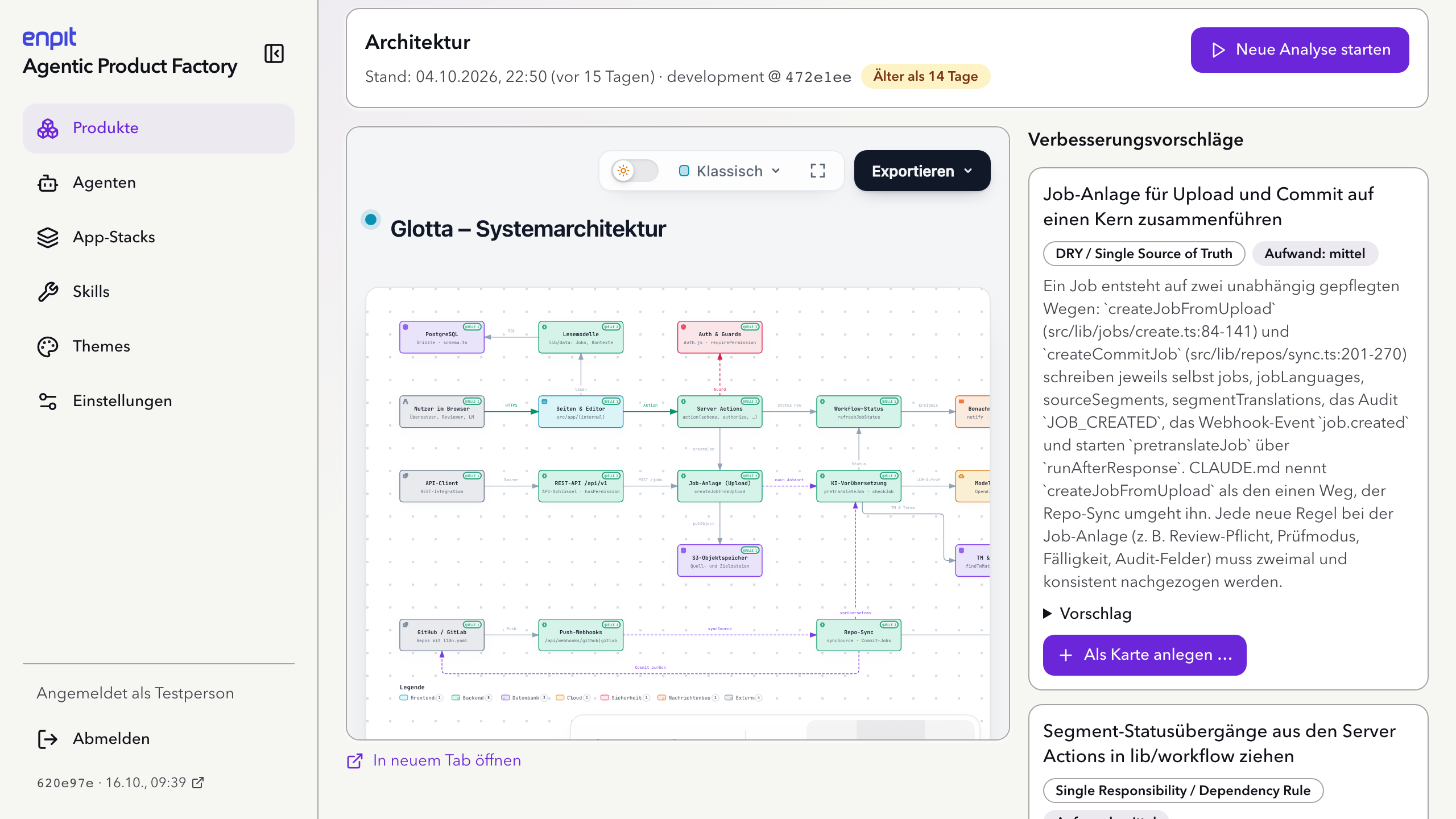1456x819 pixels.
Task: Click the Themes palette icon
Action: pyautogui.click(x=48, y=346)
